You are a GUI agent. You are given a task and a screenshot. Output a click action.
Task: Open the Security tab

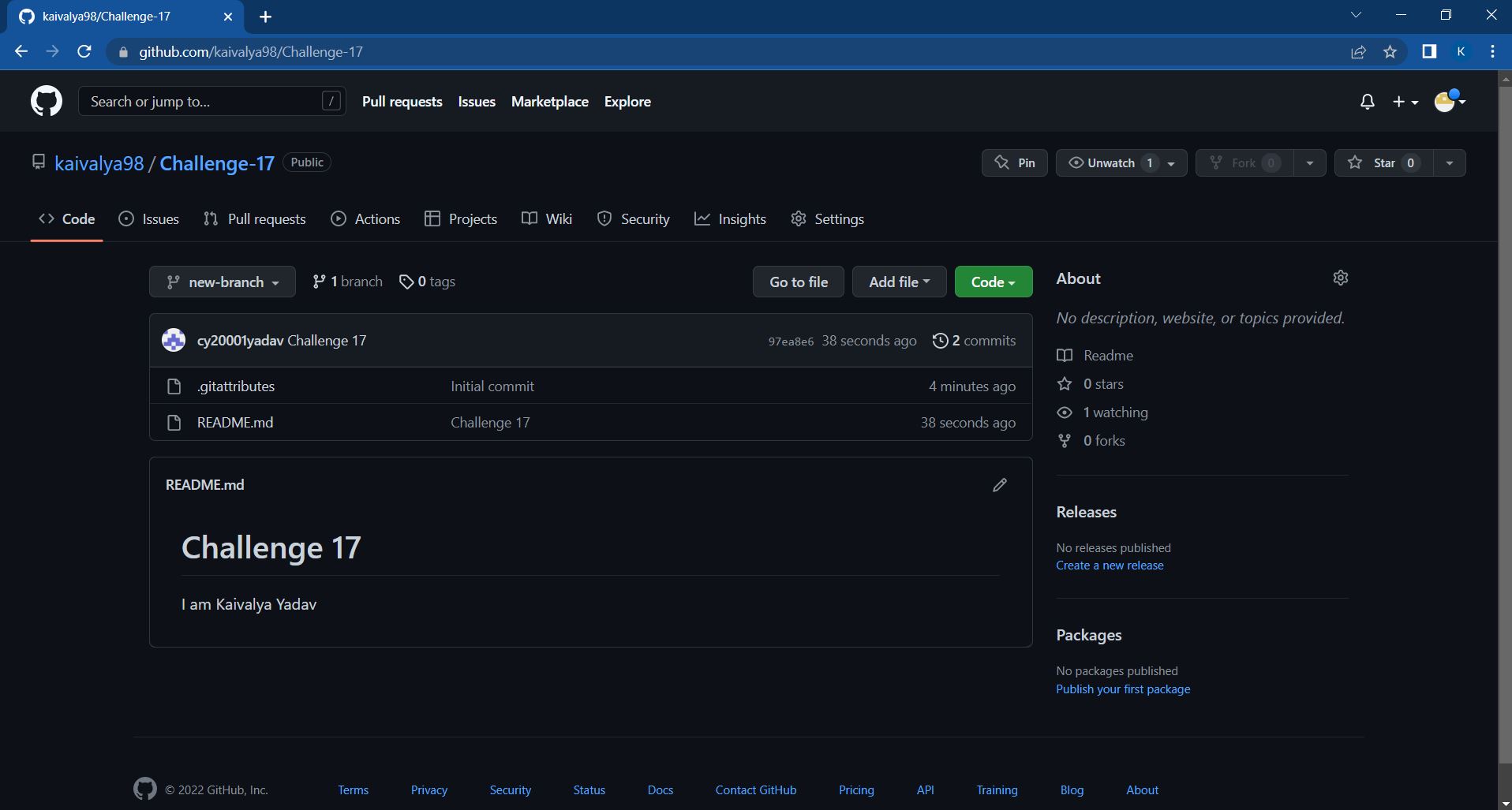coord(634,219)
